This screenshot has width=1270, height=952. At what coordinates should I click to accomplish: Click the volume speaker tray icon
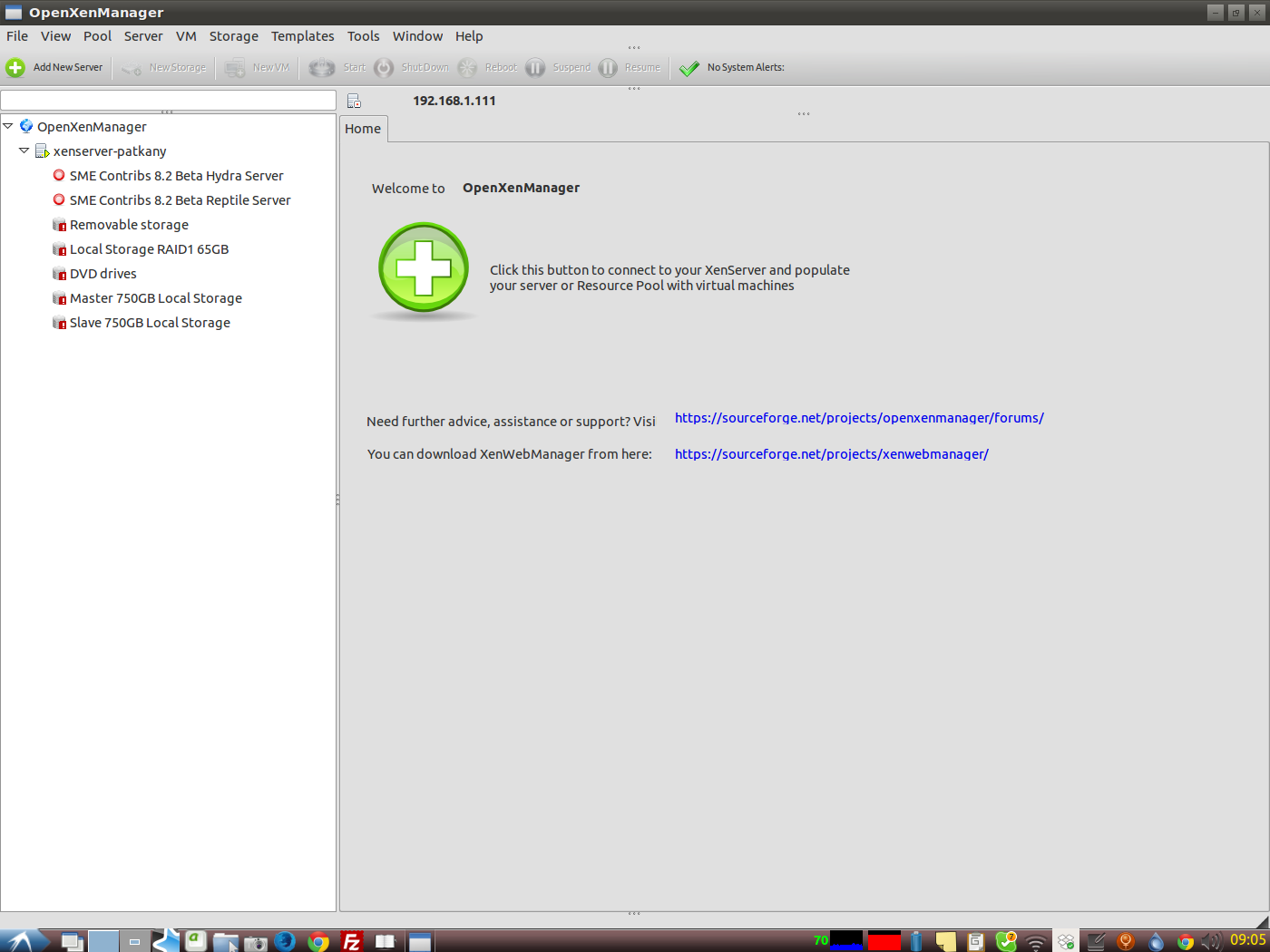(1212, 941)
